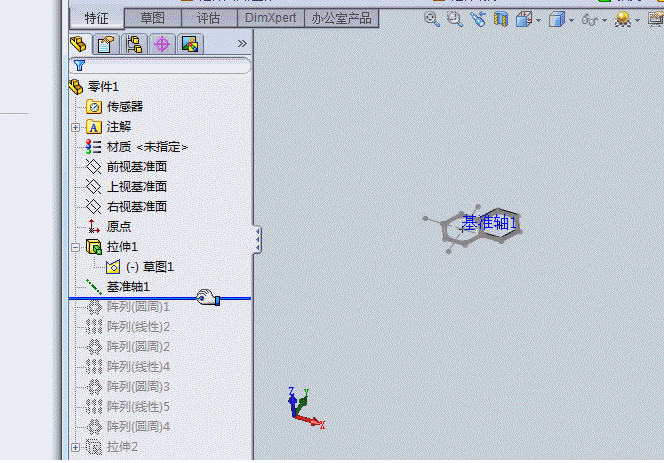Collapse the feature tree panel splitter
Screen dimensions: 664x463
click(257, 239)
